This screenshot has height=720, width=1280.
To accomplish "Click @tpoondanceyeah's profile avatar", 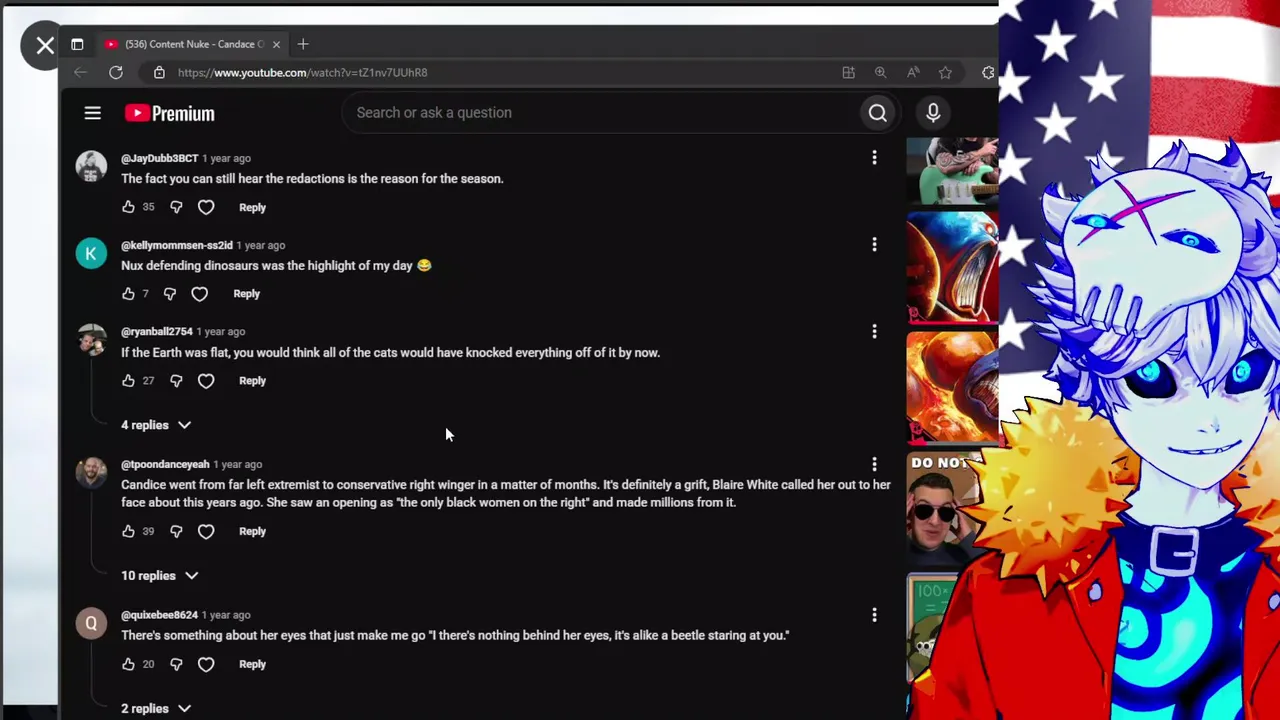I will (x=91, y=472).
